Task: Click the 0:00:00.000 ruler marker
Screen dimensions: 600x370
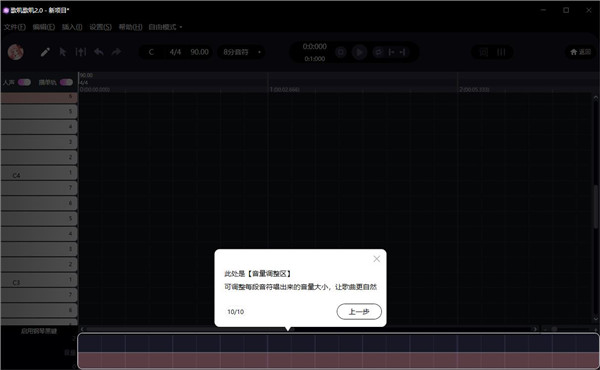Action: click(x=95, y=90)
